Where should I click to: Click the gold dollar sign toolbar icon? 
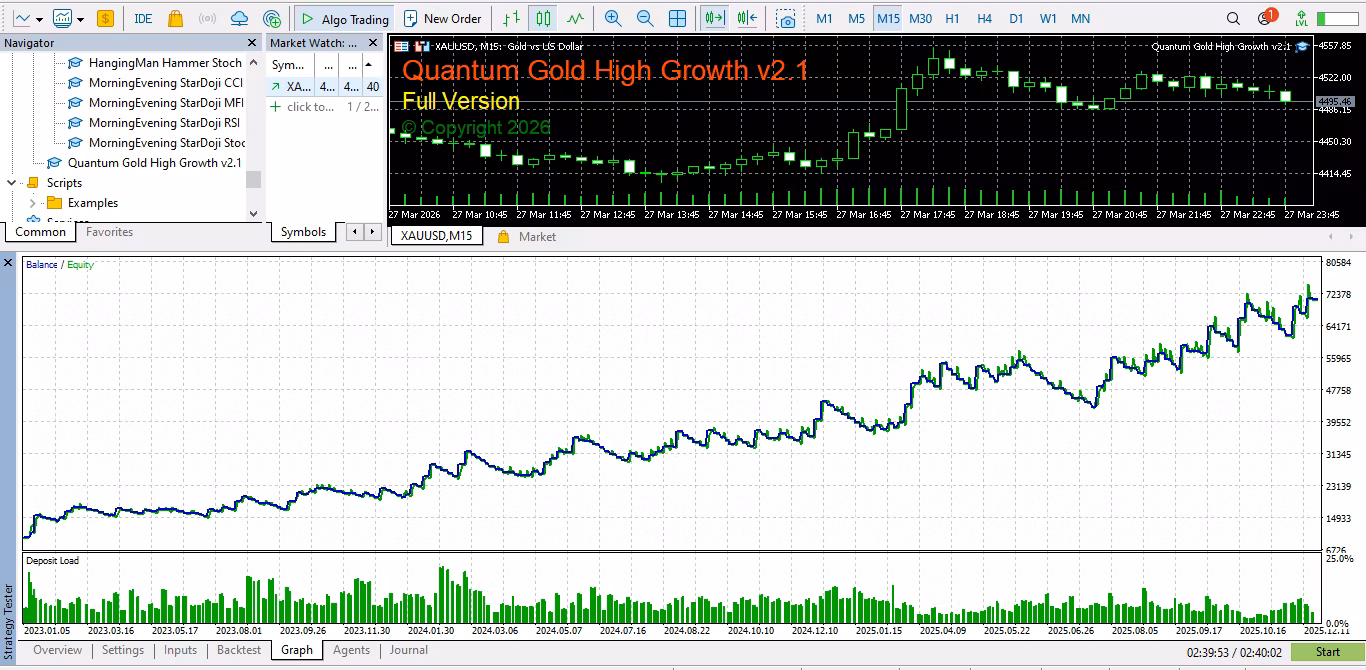[x=105, y=18]
